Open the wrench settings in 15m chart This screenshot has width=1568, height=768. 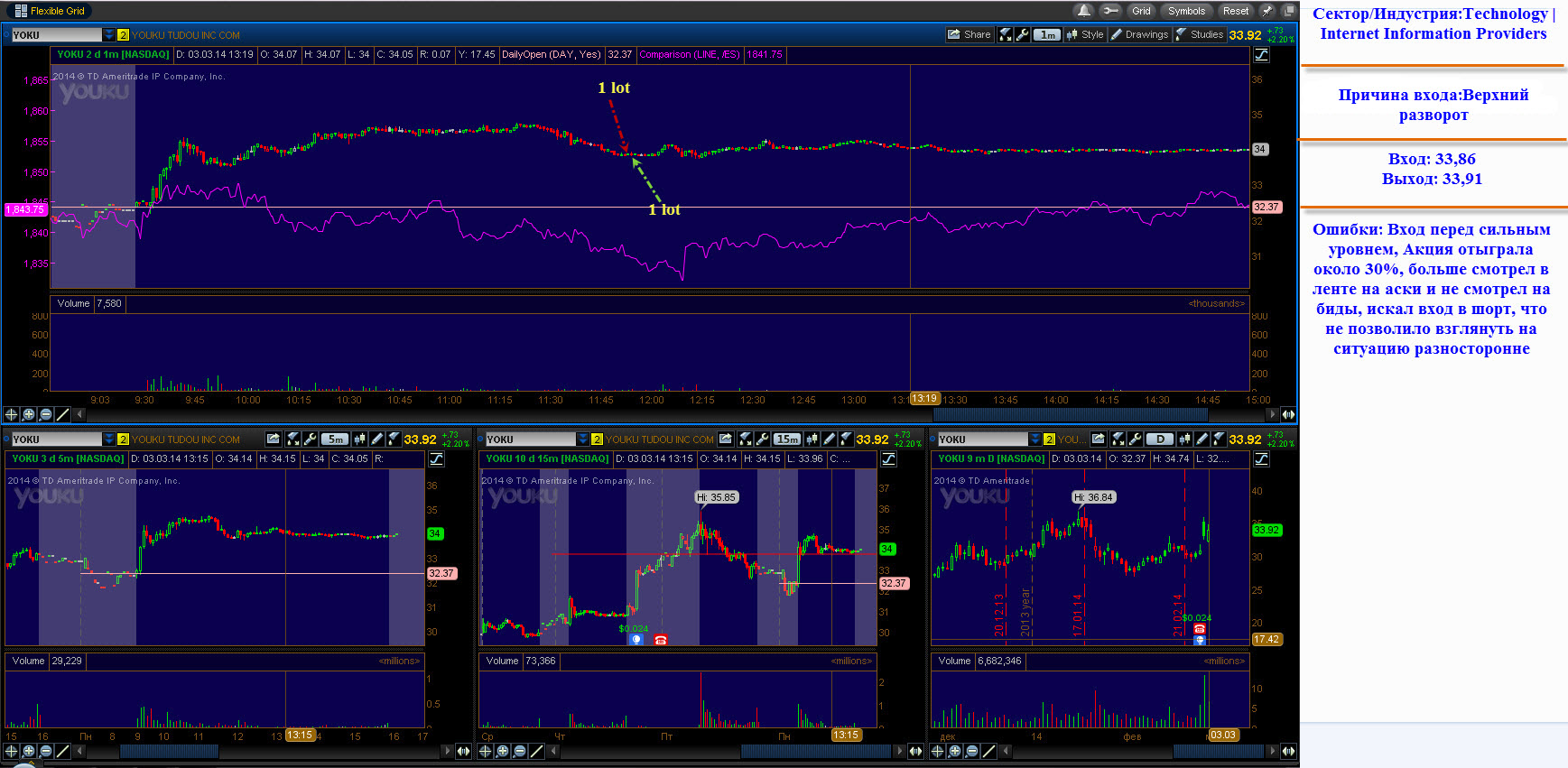coord(762,439)
